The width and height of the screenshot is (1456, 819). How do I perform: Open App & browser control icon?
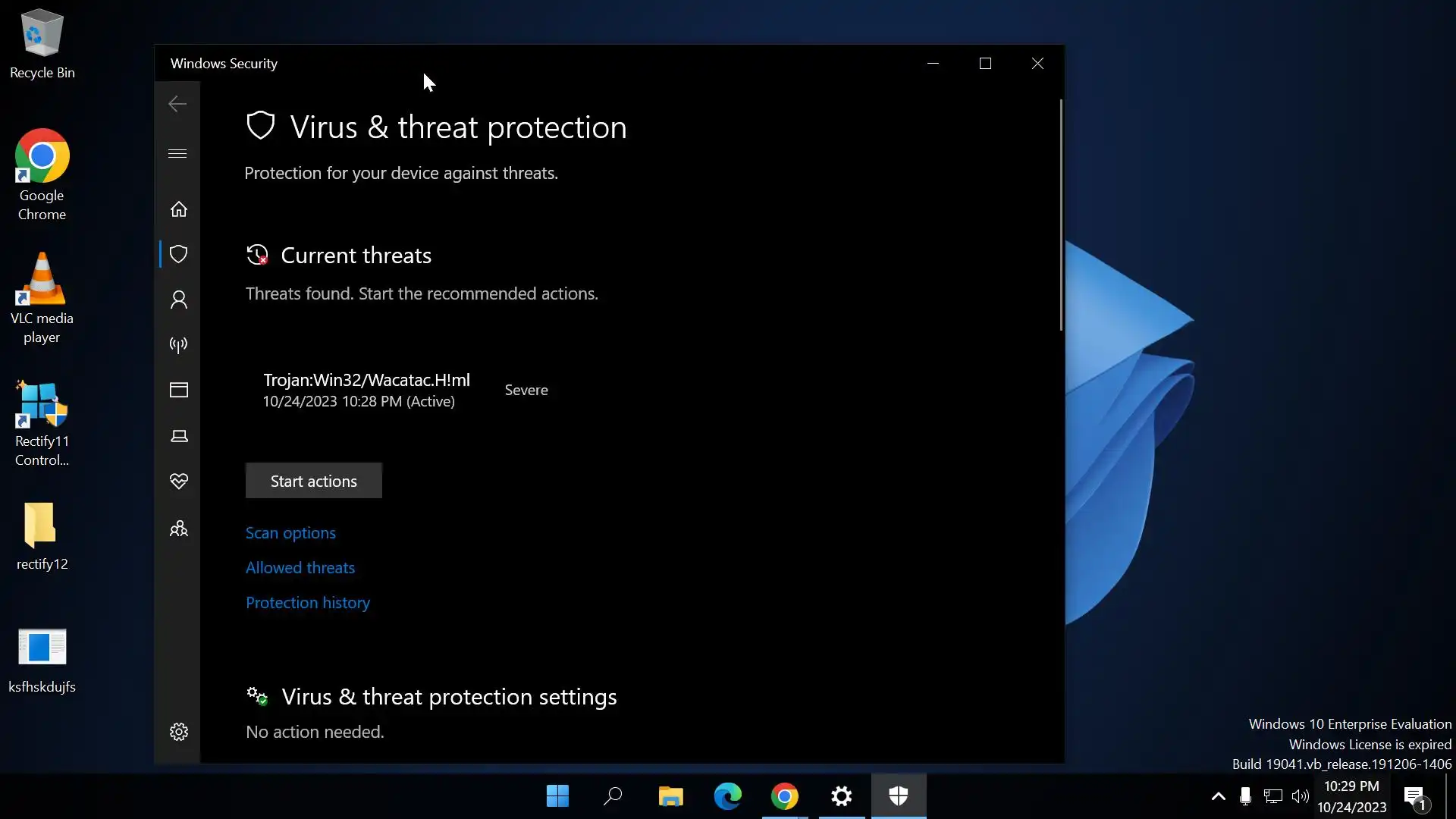(x=179, y=391)
